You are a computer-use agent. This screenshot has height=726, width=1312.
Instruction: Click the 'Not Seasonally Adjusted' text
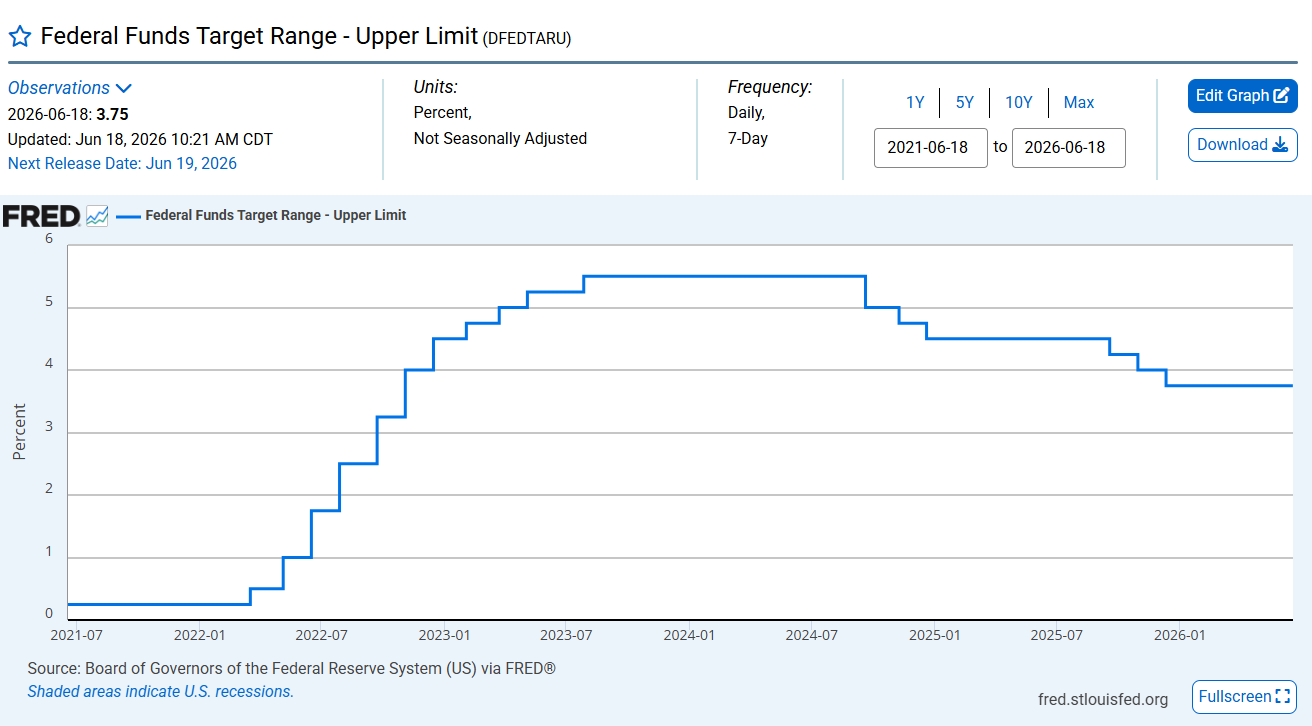[500, 138]
